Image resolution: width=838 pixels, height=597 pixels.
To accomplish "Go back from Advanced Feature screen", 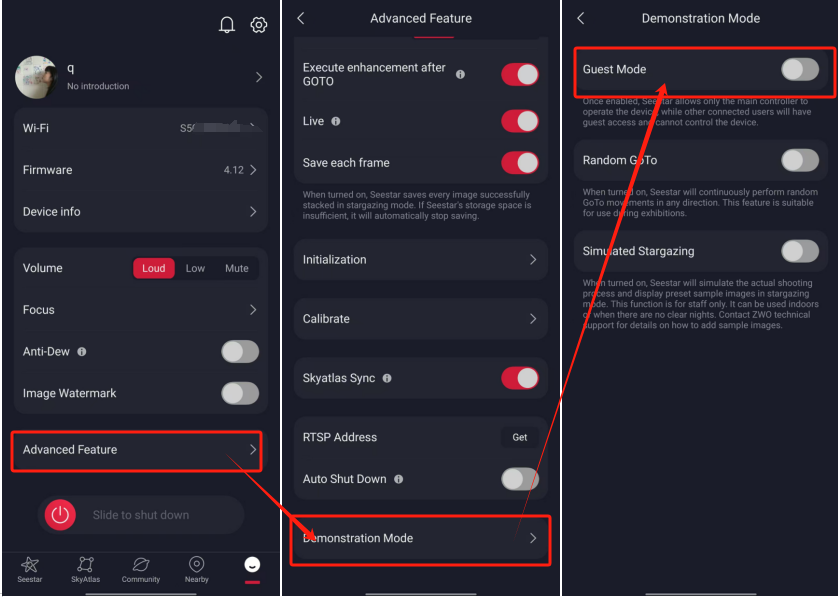I will [x=301, y=19].
